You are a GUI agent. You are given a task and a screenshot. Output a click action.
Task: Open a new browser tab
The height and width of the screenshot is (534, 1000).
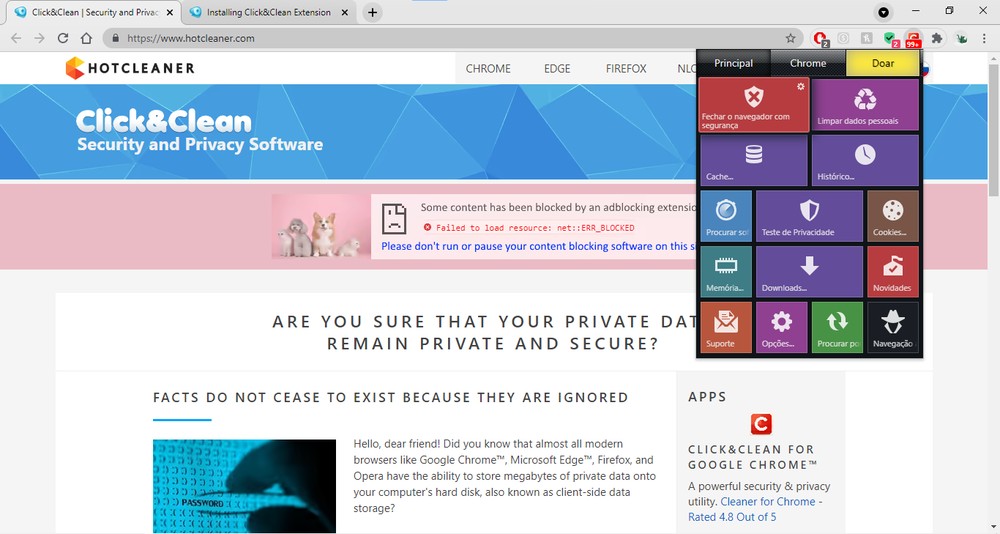coord(372,12)
